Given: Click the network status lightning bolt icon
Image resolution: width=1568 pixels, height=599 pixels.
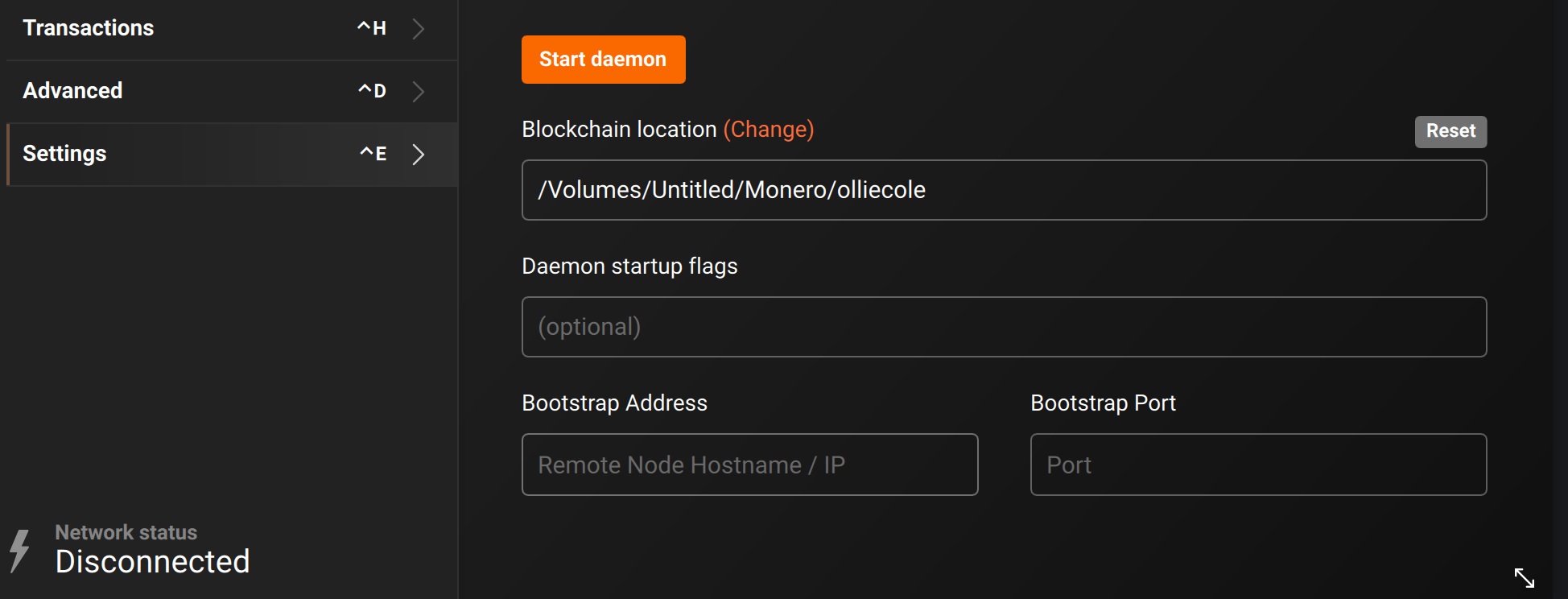Looking at the screenshot, I should [x=20, y=551].
